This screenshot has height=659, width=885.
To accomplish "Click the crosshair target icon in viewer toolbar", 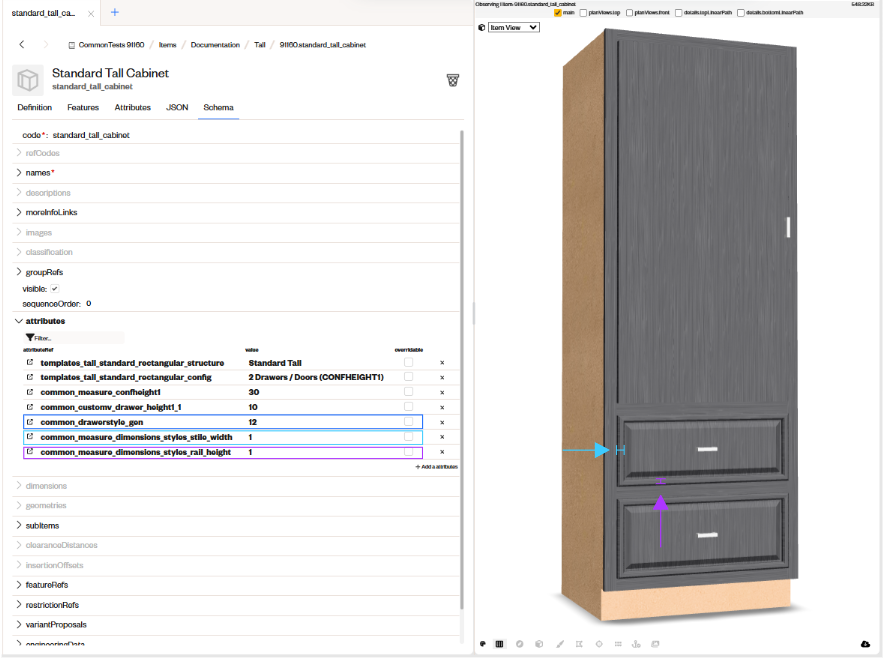I will 599,644.
